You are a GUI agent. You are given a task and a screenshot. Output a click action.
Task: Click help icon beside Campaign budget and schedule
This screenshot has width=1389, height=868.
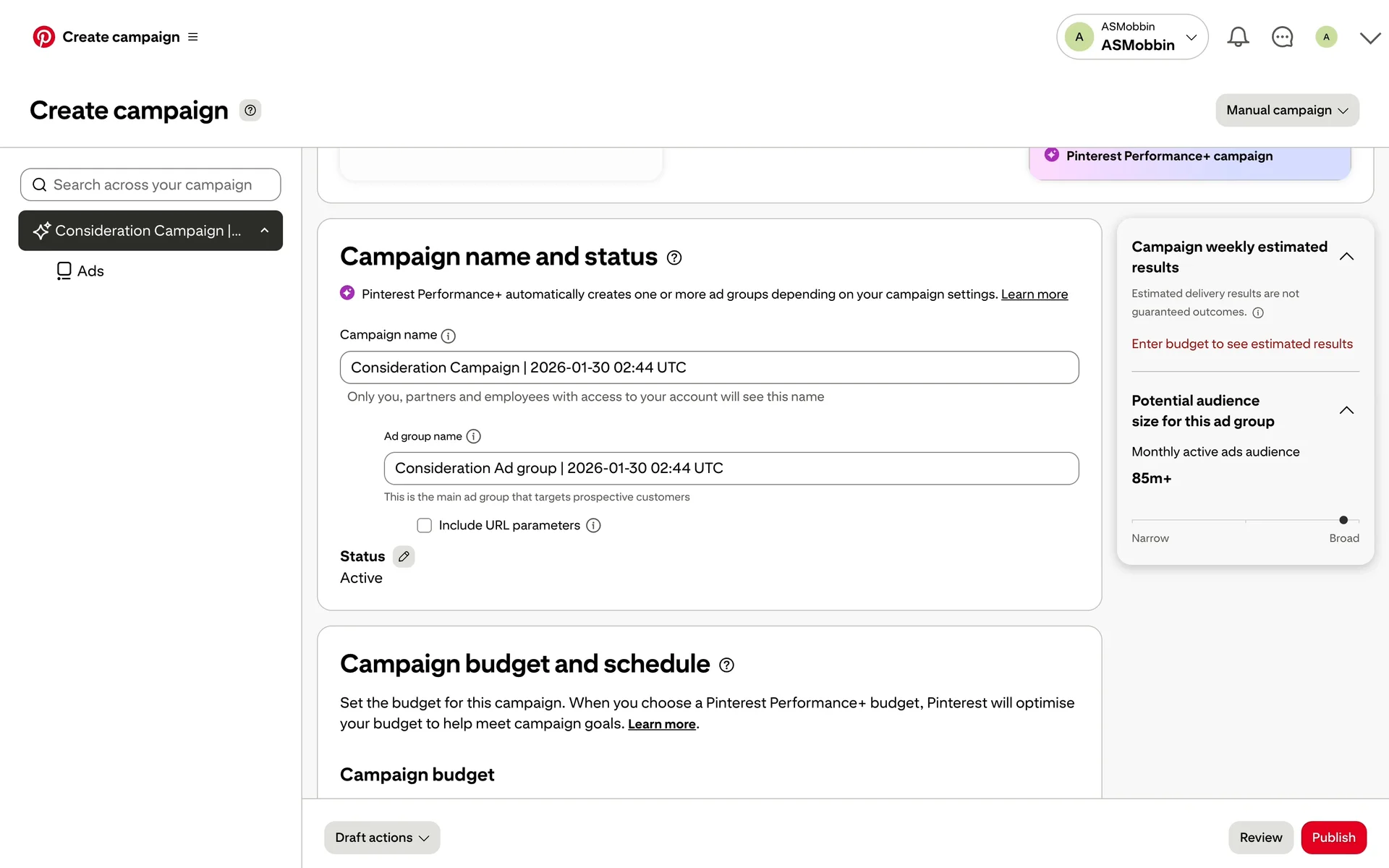[x=726, y=665]
